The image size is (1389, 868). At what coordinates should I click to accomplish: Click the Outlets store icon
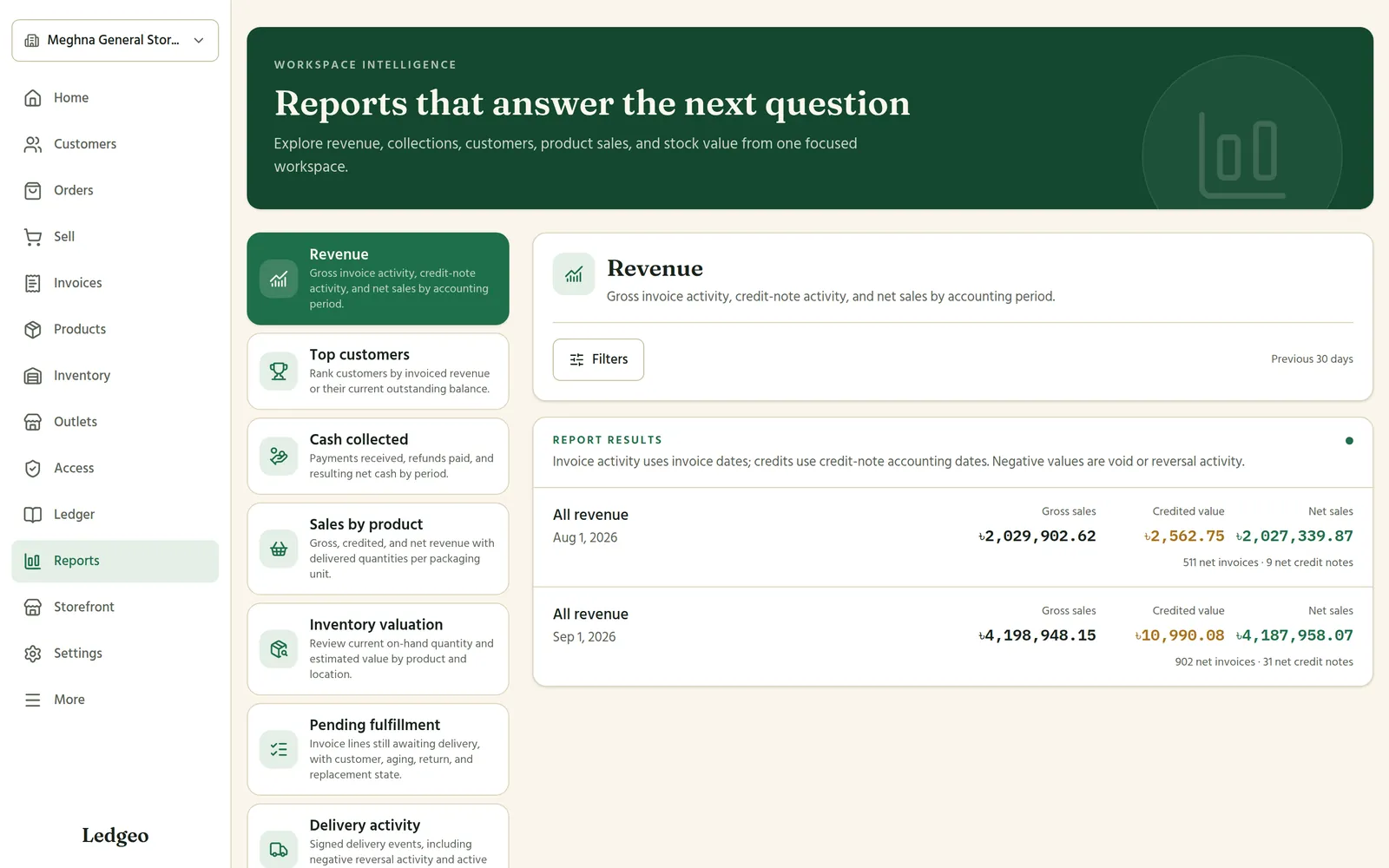[x=33, y=422]
